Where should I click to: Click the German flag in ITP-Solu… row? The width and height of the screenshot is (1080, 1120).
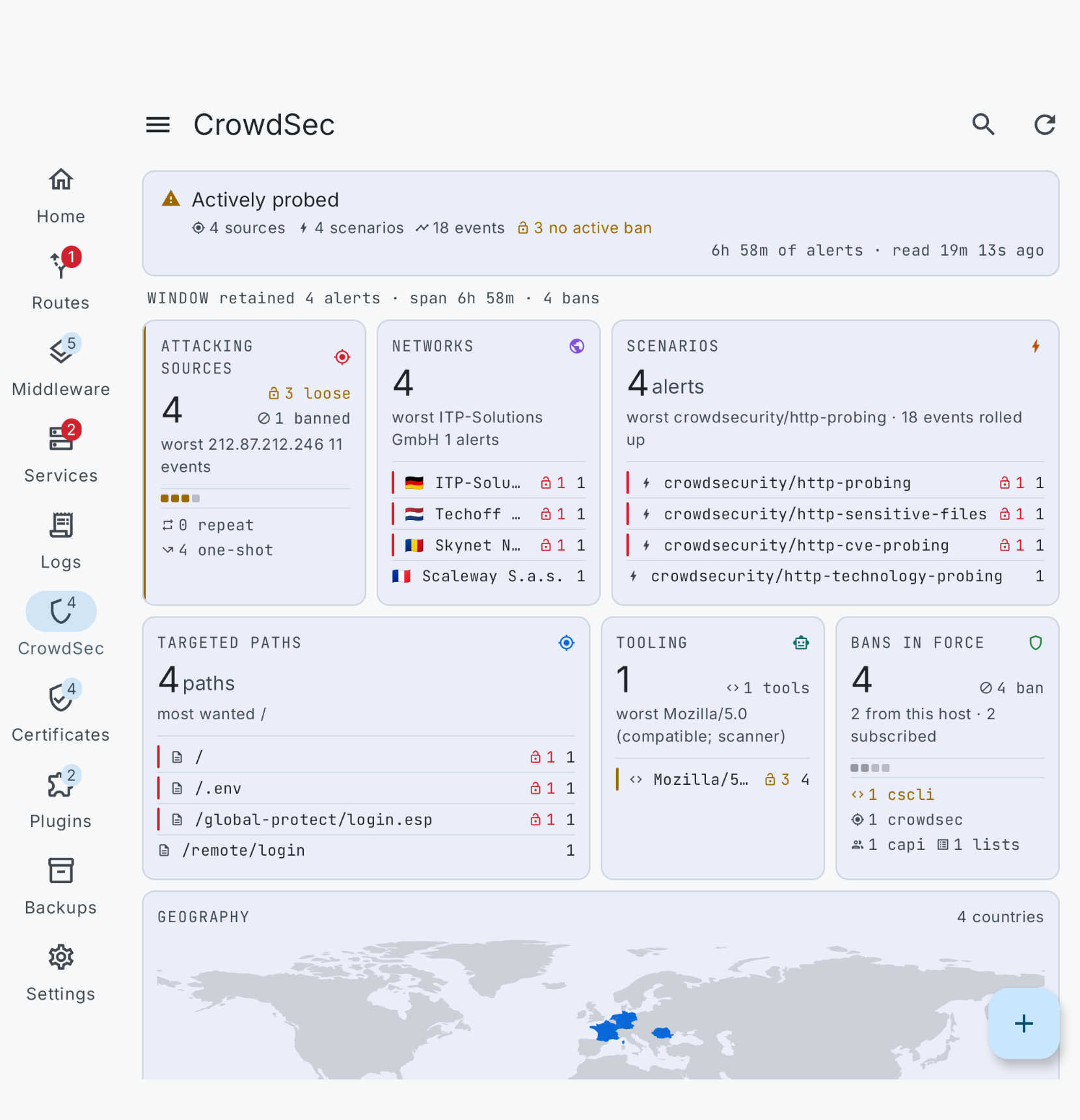[414, 483]
